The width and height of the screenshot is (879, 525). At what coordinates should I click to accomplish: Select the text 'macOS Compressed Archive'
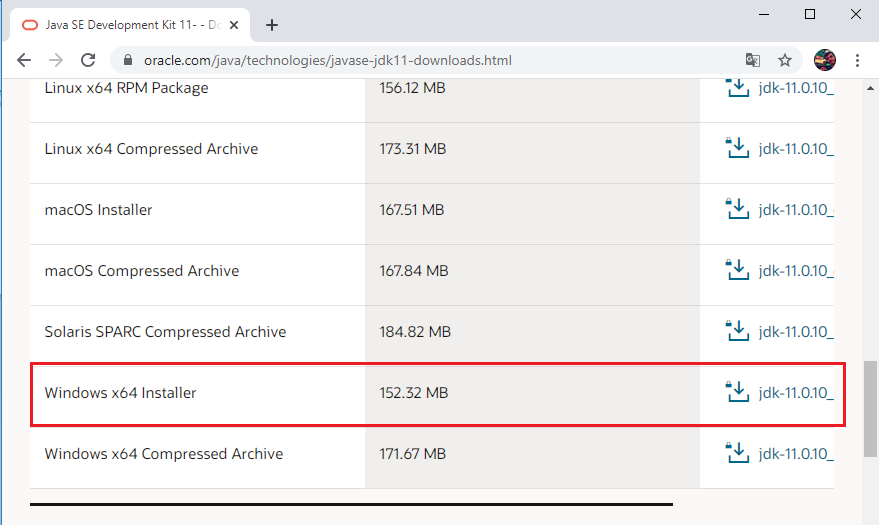(142, 271)
